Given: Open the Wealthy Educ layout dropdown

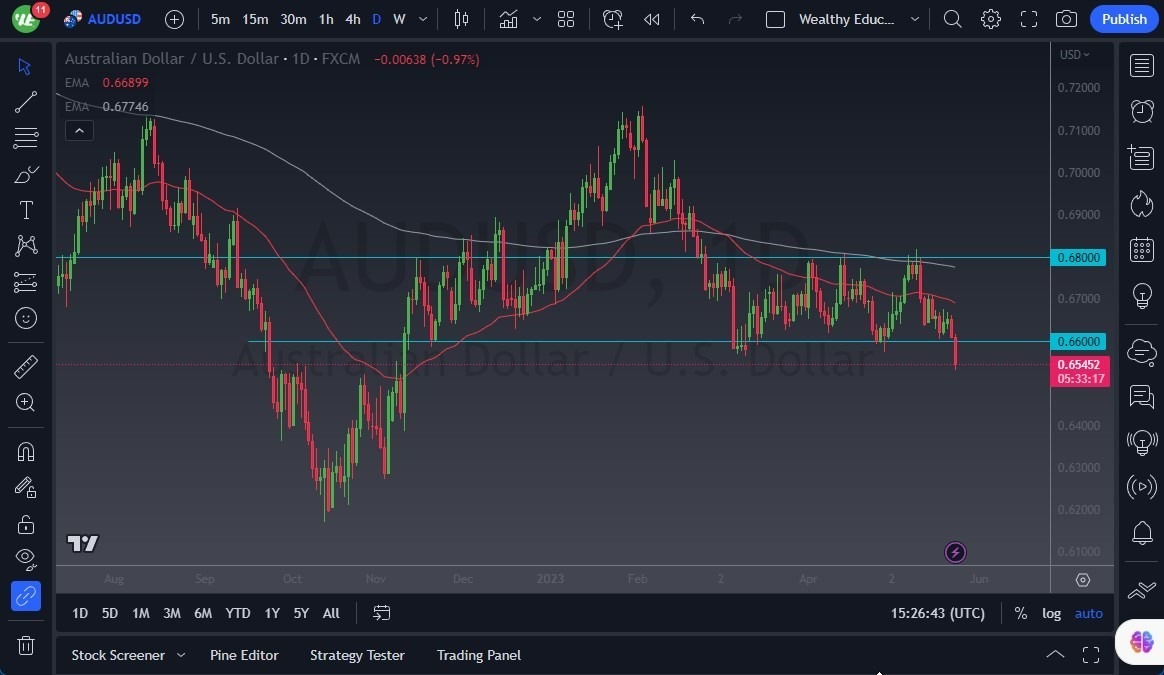Looking at the screenshot, I should click(914, 18).
